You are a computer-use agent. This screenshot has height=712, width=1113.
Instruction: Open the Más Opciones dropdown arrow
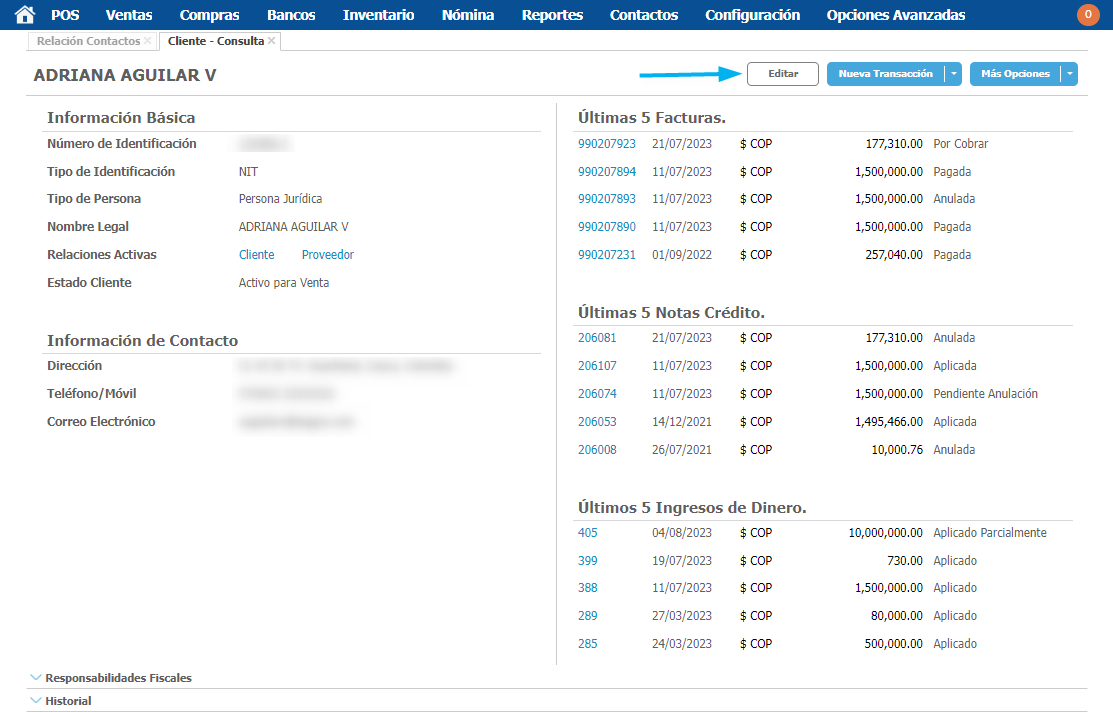pos(1069,74)
